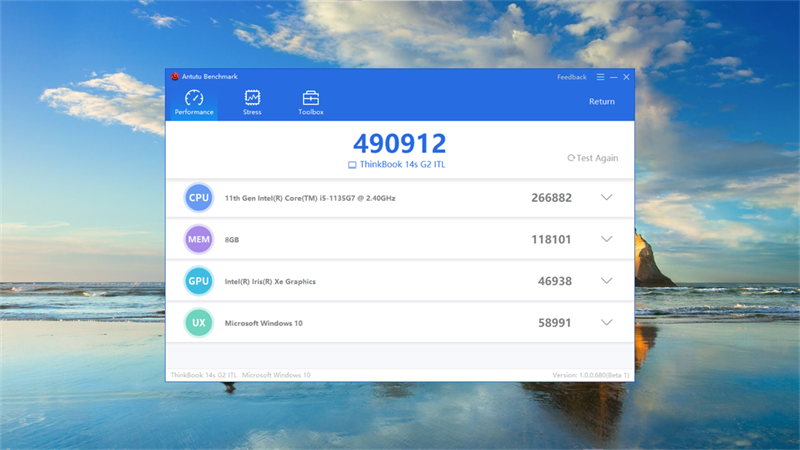The image size is (800, 450).
Task: Expand the UX Windows 10 row chevron
Action: pos(606,323)
